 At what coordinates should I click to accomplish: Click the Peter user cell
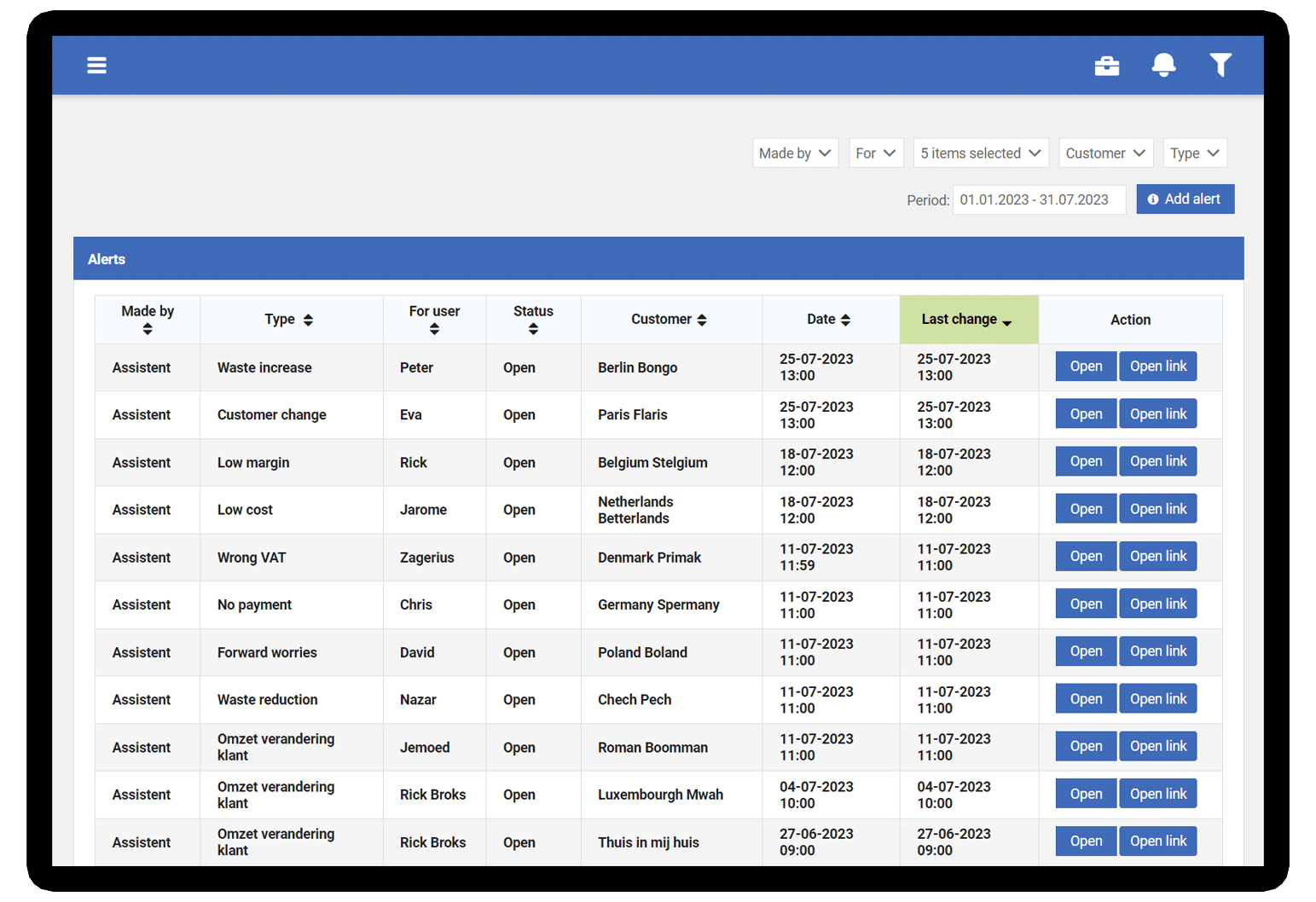[x=435, y=367]
